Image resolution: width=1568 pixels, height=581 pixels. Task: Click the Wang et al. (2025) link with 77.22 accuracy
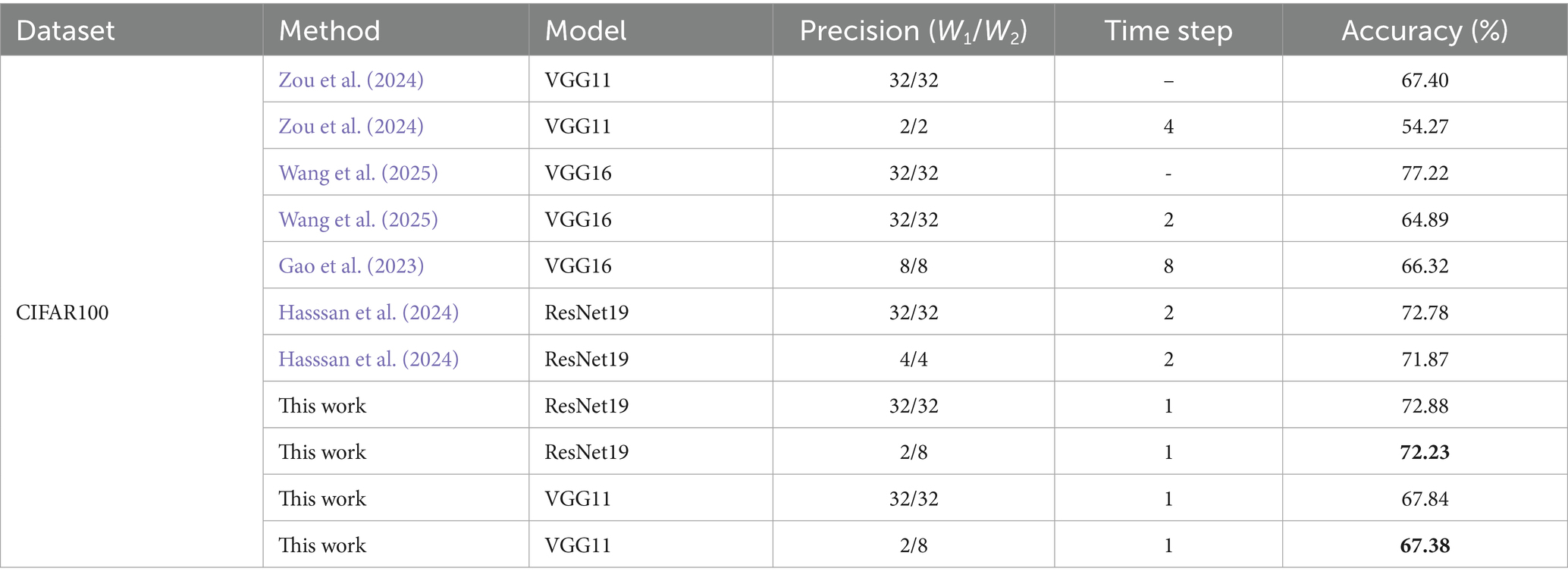click(358, 173)
